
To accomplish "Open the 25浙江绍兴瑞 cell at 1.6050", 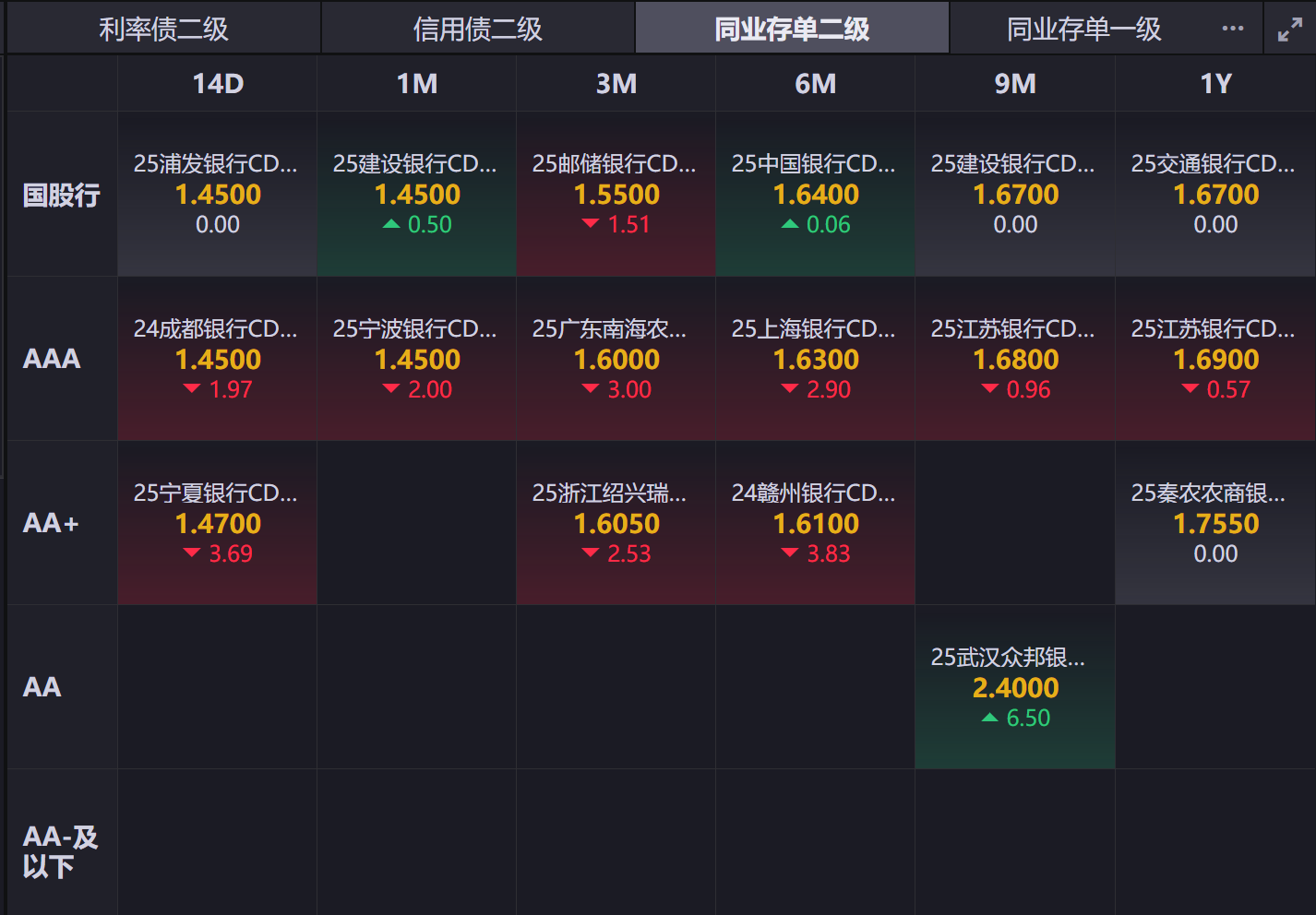I will click(x=616, y=523).
